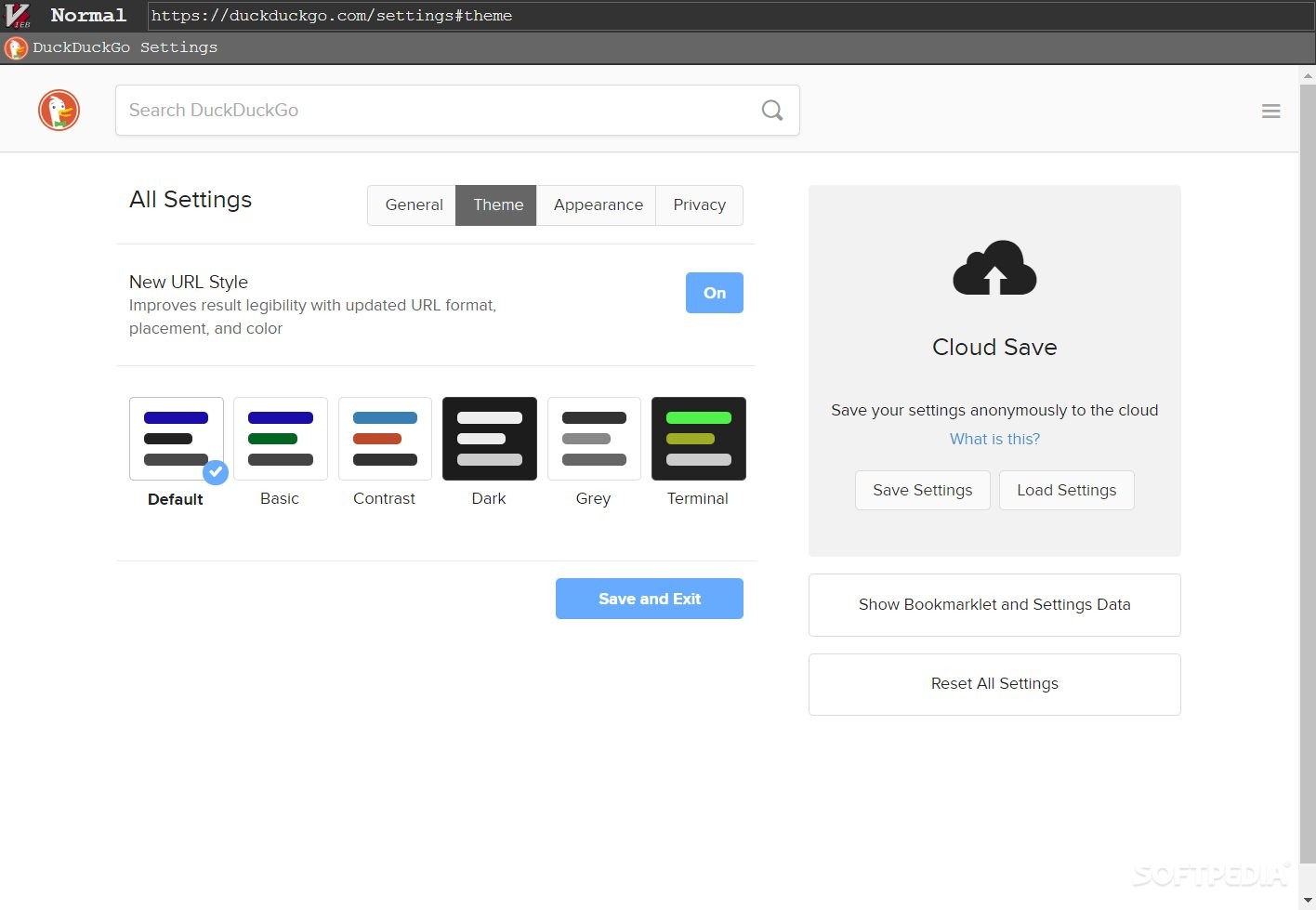This screenshot has width=1316, height=910.
Task: Switch to the Theme tab
Action: pyautogui.click(x=497, y=205)
